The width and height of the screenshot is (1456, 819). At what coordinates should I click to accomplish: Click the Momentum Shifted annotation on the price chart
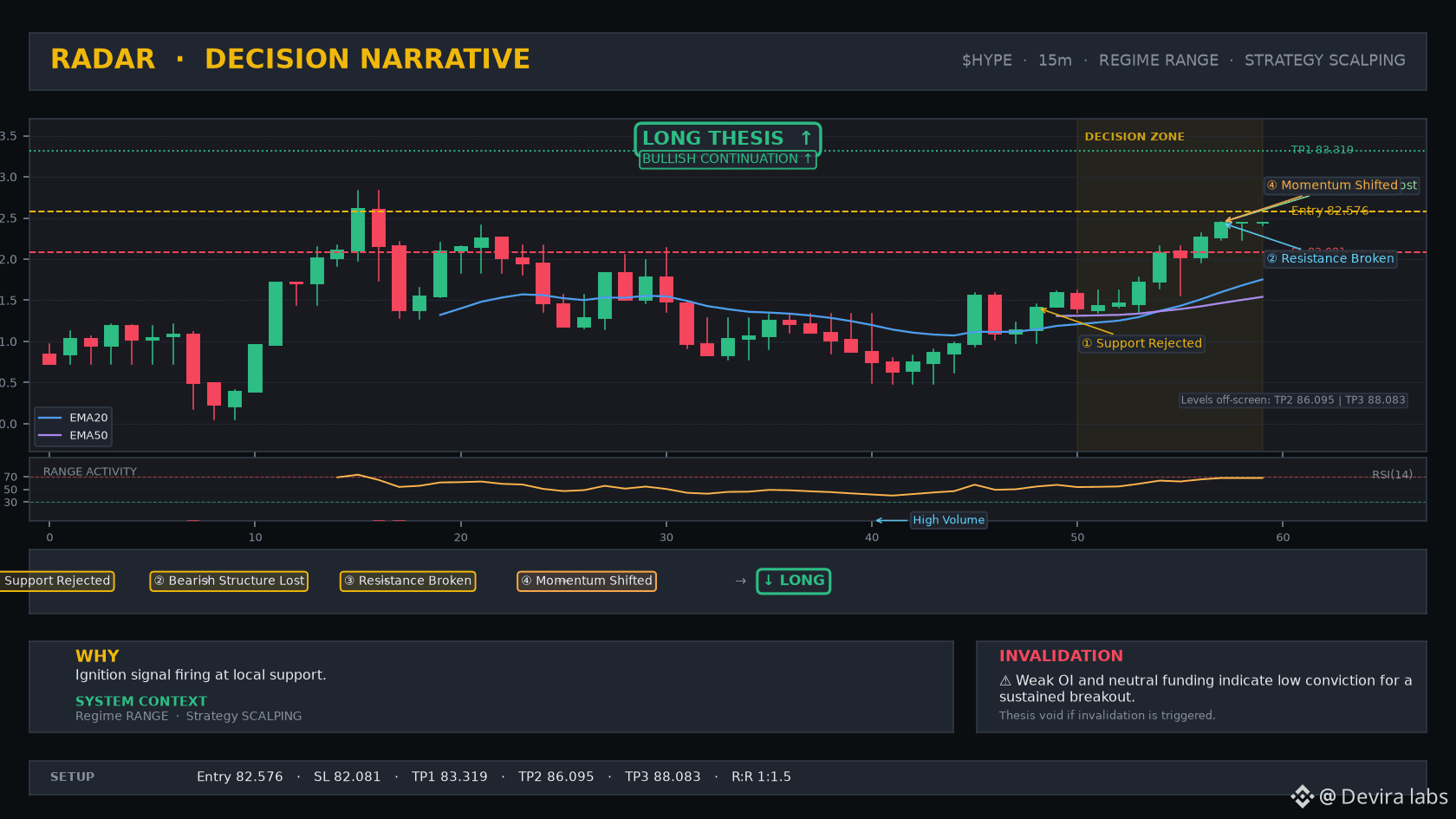(1332, 185)
